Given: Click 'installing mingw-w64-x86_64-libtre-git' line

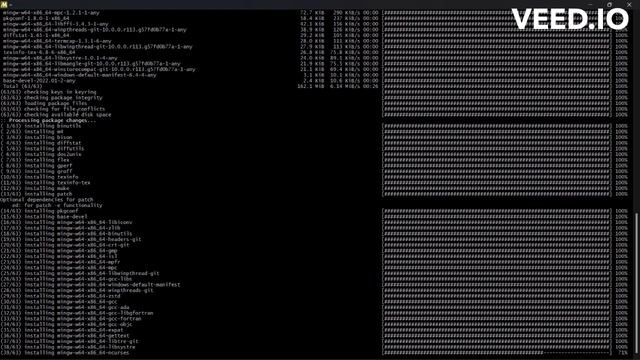Looking at the screenshot, I should point(70,342).
